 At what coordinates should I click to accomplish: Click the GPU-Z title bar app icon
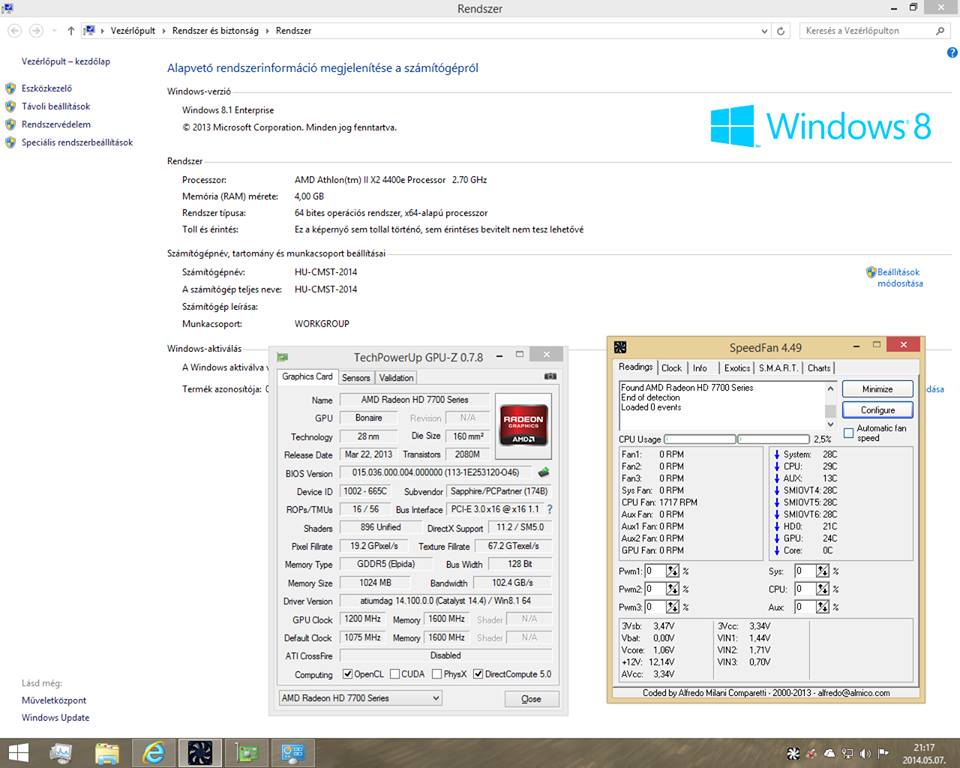pos(283,356)
